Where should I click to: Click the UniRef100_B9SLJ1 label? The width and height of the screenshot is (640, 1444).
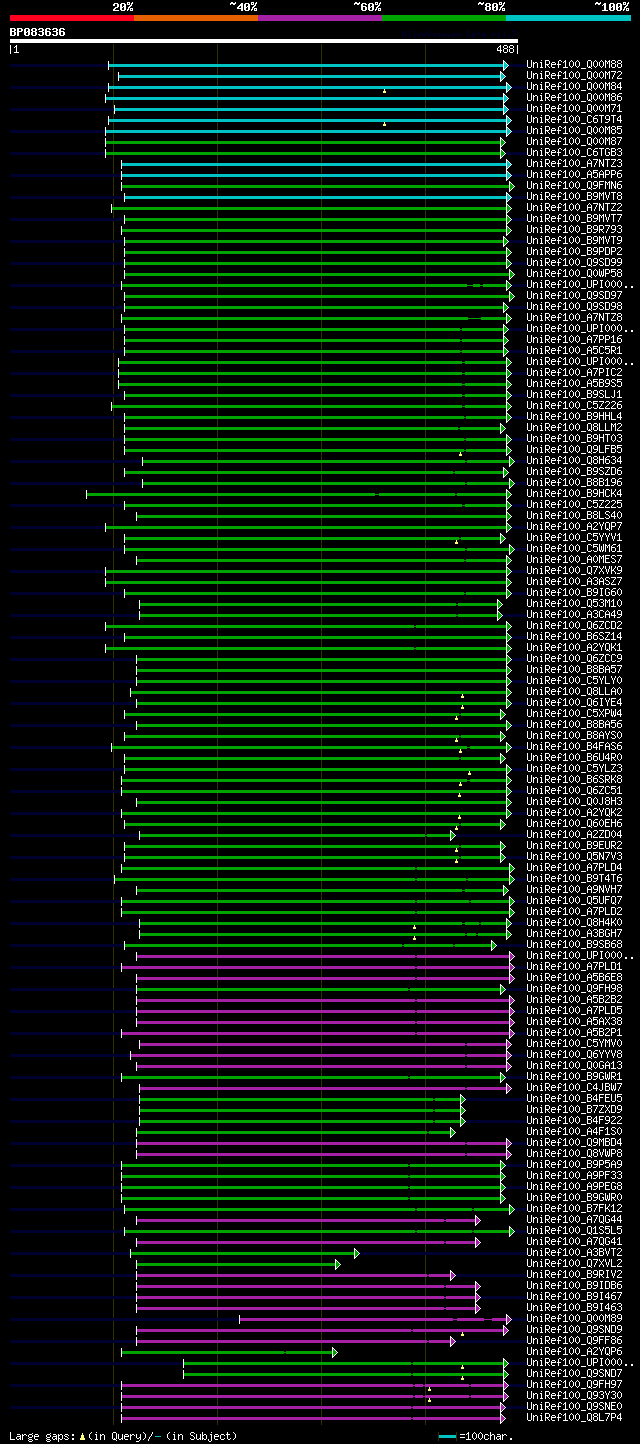pos(574,394)
